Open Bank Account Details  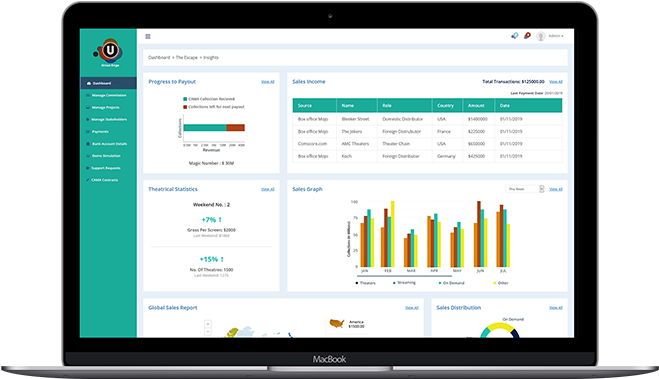click(108, 144)
